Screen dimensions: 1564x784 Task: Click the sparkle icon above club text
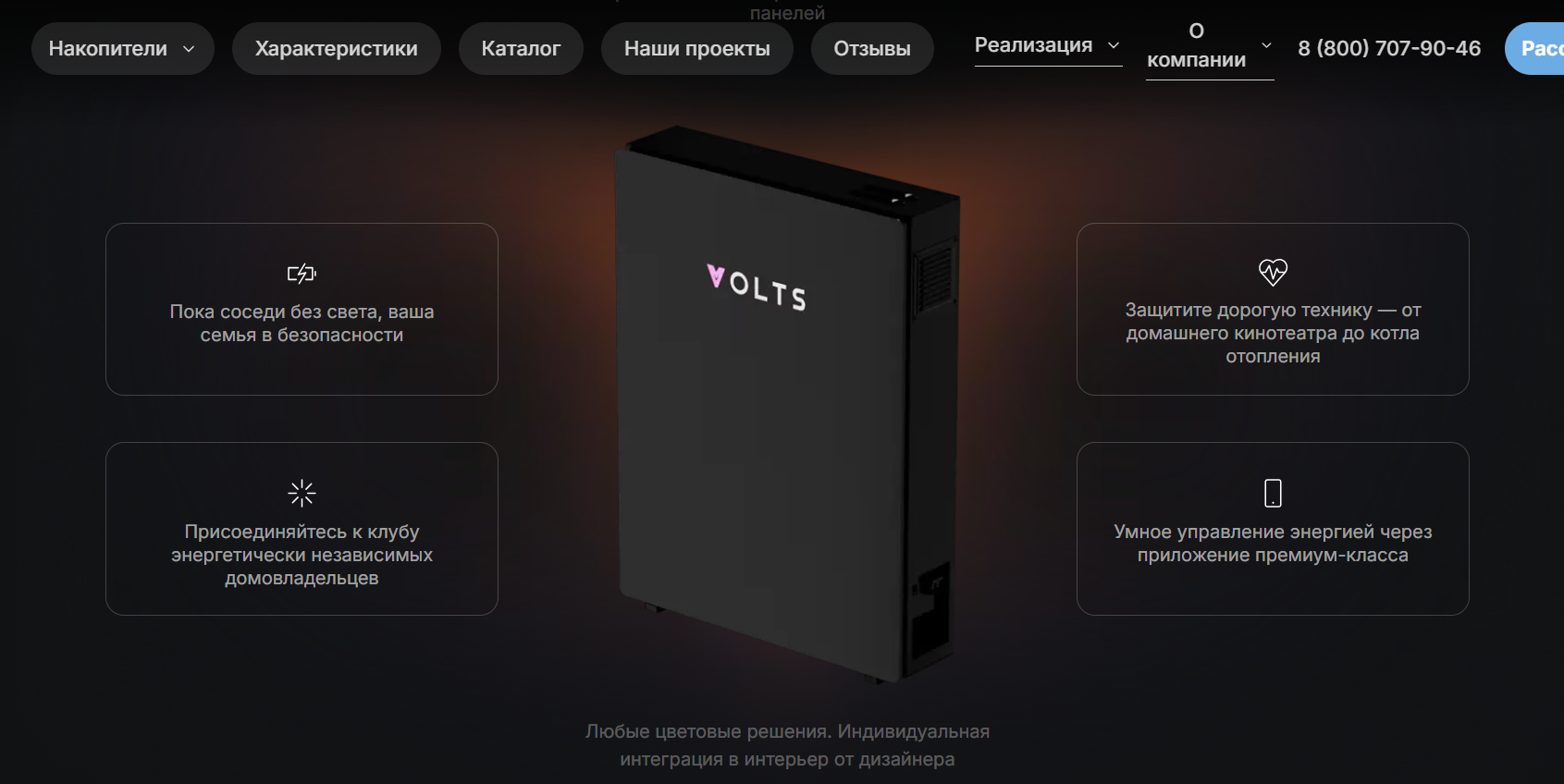click(x=302, y=493)
